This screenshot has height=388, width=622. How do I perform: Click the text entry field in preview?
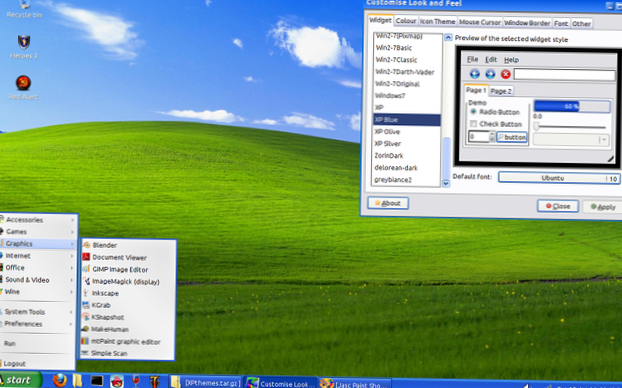coord(564,75)
